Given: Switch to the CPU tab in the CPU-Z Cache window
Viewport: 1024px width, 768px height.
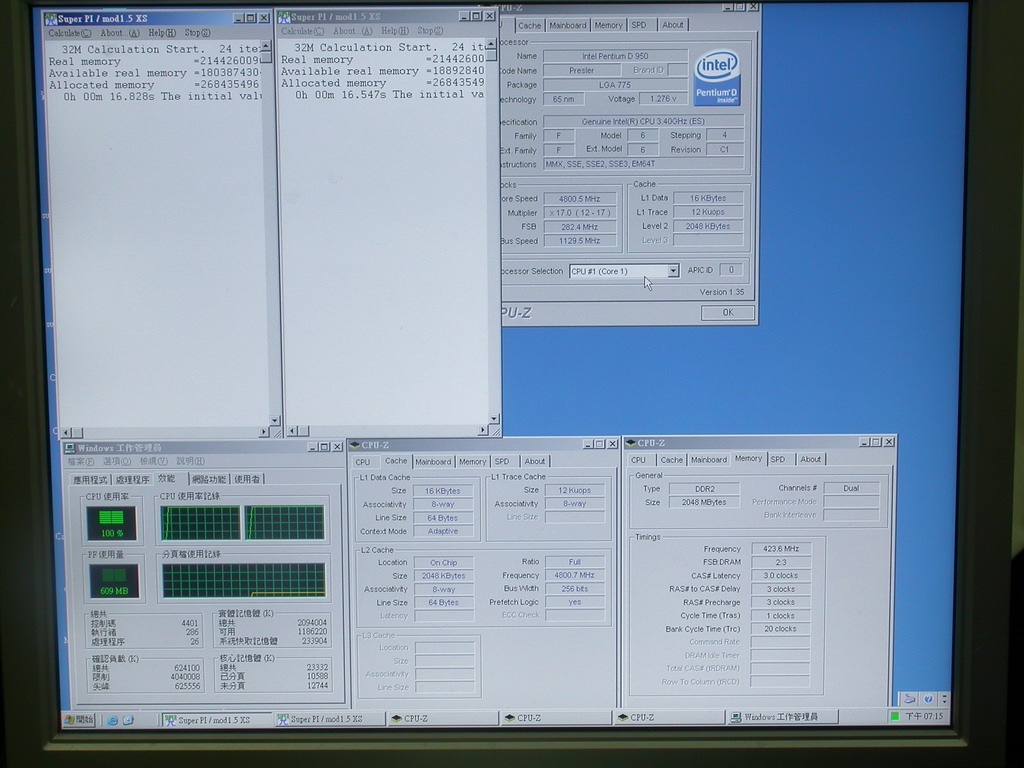Looking at the screenshot, I should pos(362,462).
